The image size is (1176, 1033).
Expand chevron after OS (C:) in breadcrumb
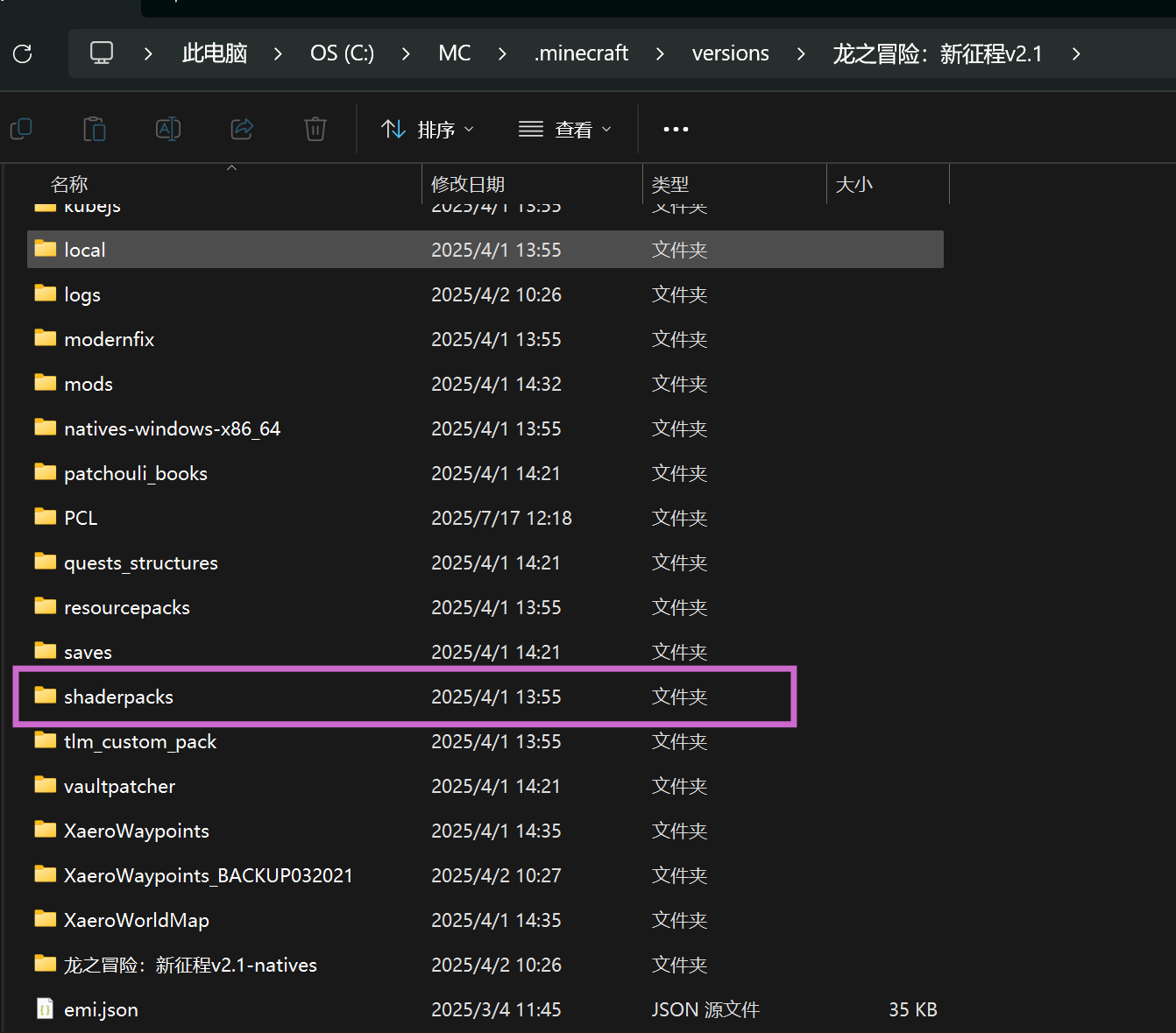point(406,53)
